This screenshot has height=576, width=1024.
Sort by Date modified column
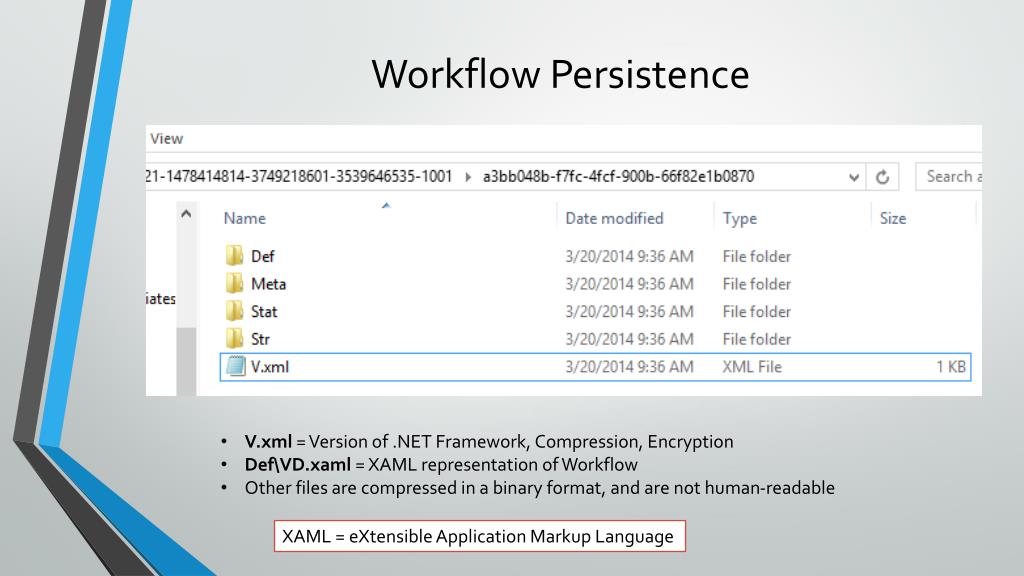click(x=614, y=218)
